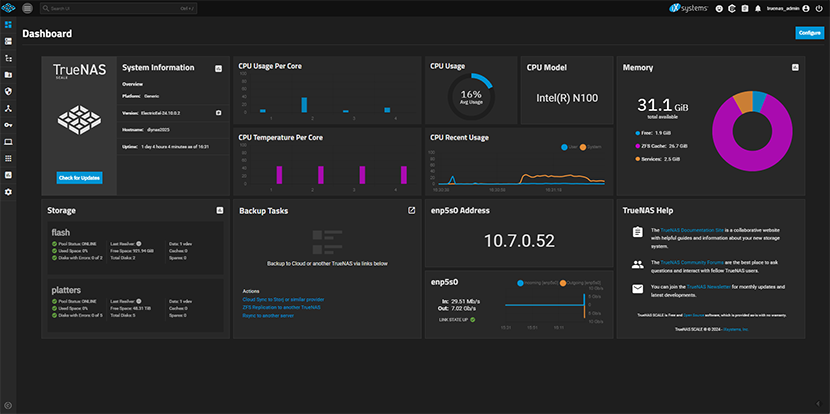
Task: Open Rsync to another server link
Action: tap(268, 316)
